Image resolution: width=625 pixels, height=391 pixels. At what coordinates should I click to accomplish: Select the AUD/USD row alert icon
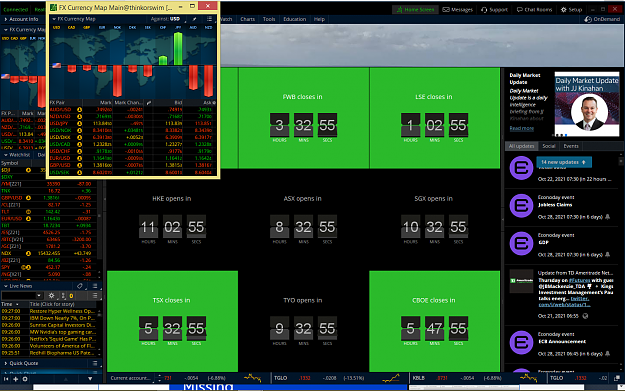pyautogui.click(x=79, y=110)
